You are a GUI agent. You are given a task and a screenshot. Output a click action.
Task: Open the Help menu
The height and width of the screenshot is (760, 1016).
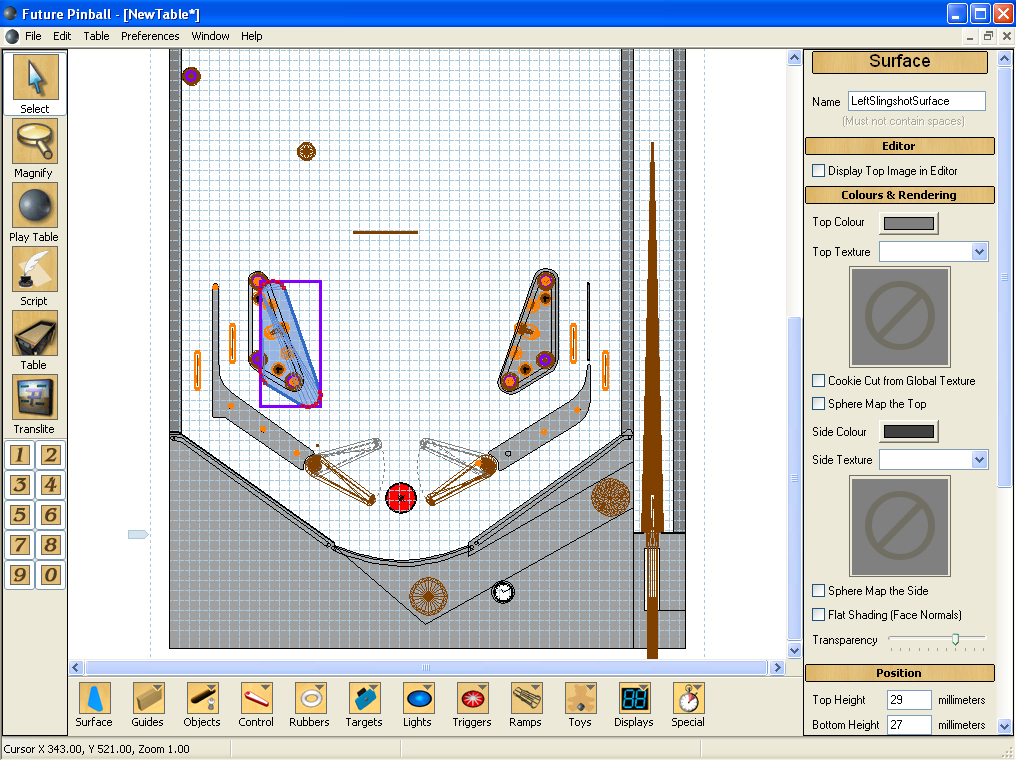point(251,36)
